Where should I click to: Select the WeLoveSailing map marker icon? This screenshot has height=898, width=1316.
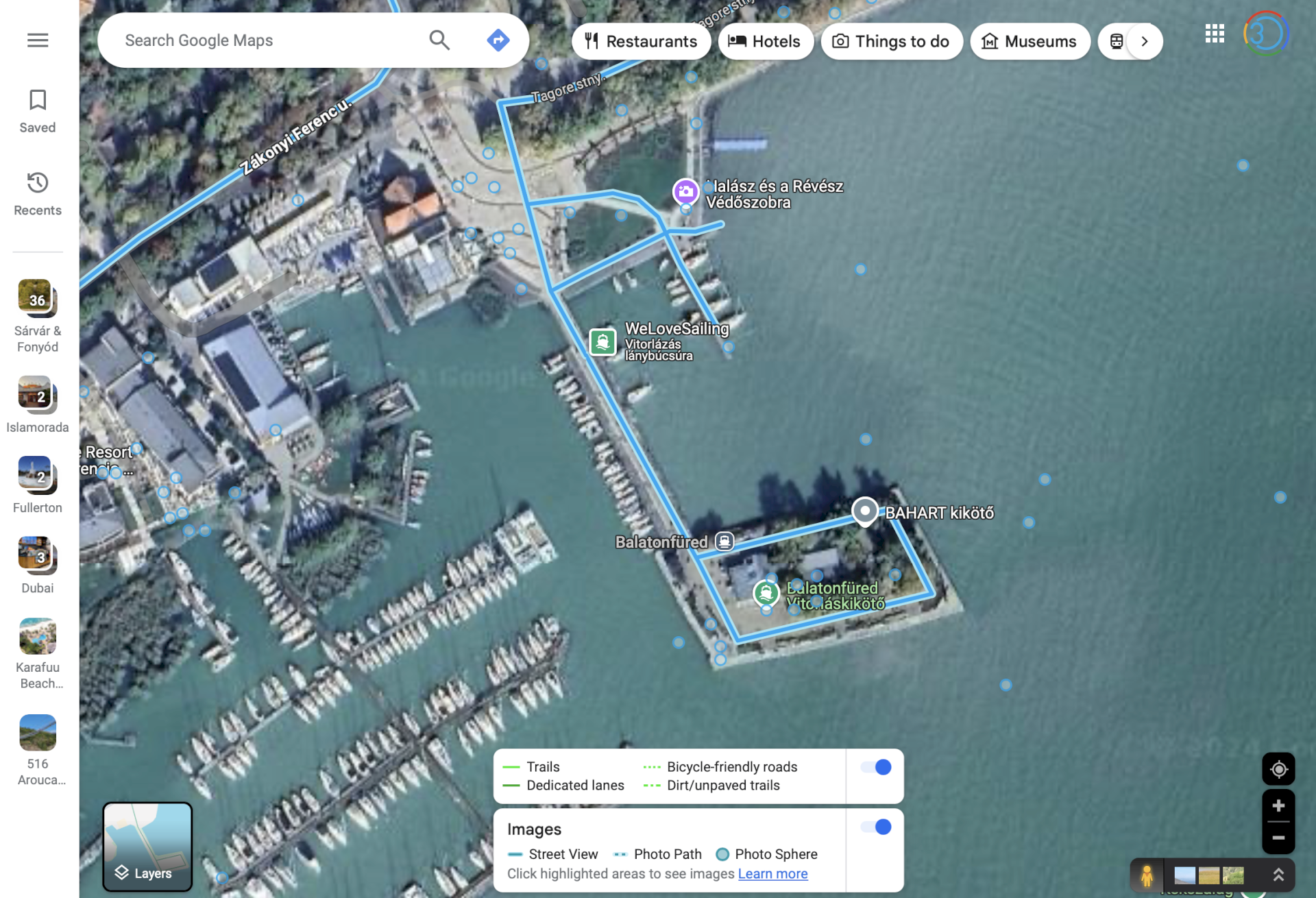pyautogui.click(x=602, y=341)
